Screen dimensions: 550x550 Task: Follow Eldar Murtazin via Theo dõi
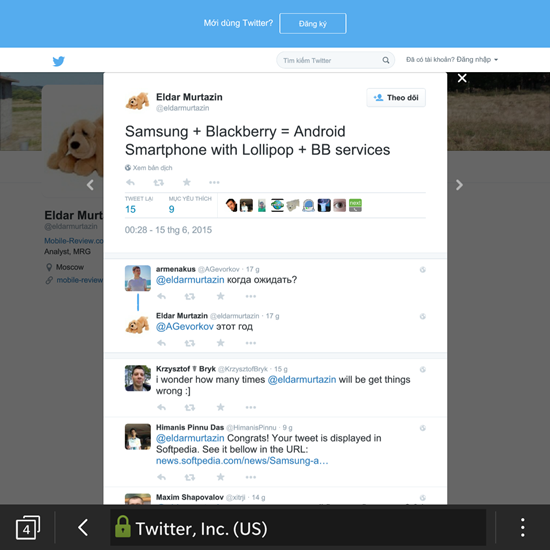tap(396, 98)
